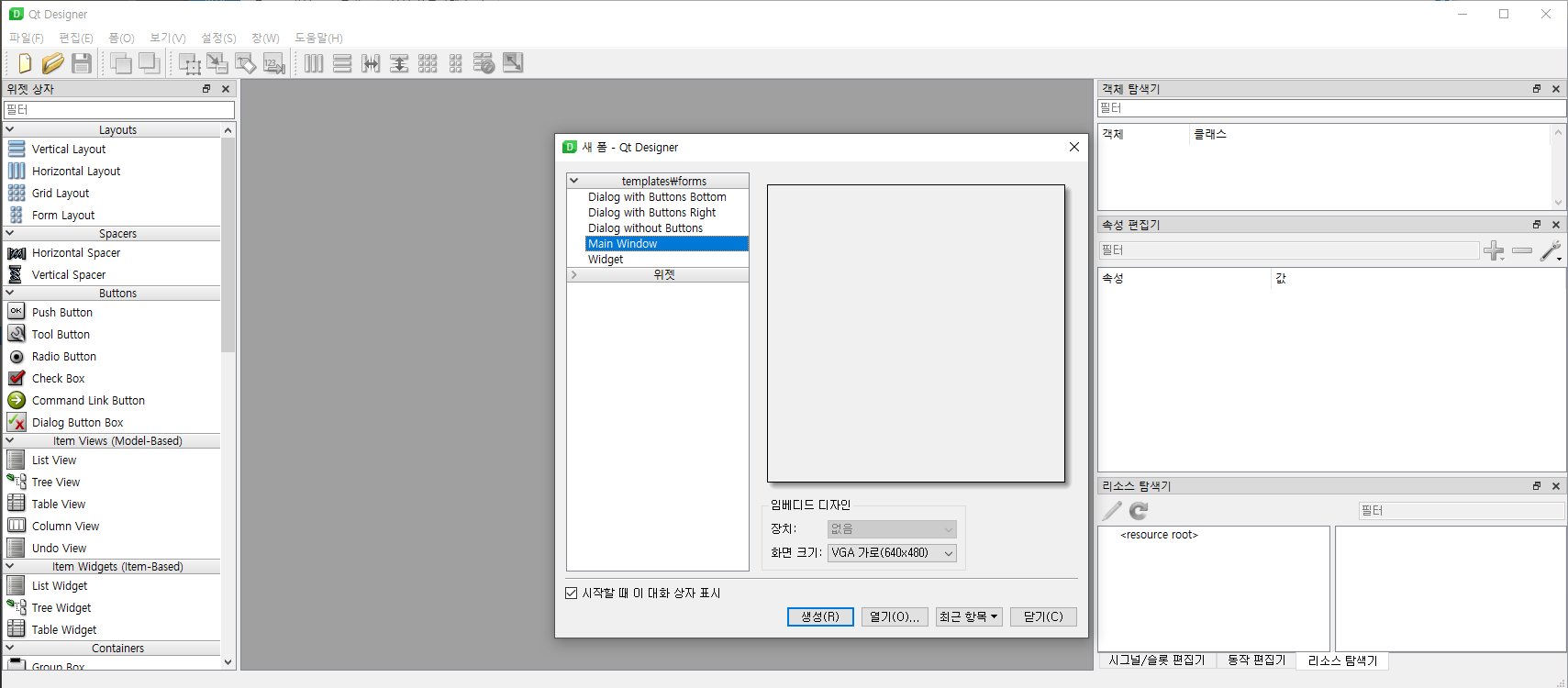Click the 생성(R) create button
Viewport: 1568px width, 688px height.
click(x=820, y=616)
